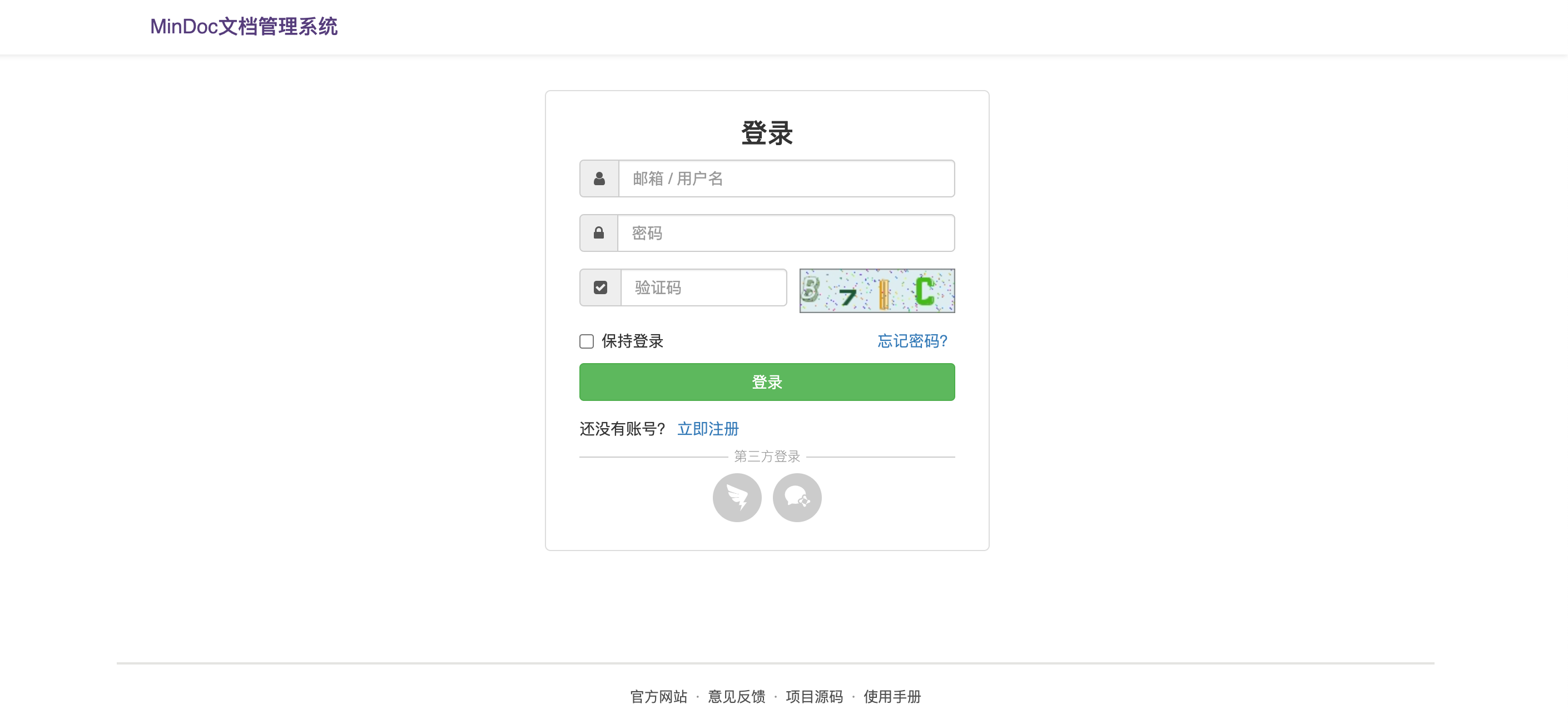
Task: Click the 立即注册 register link
Action: click(x=707, y=429)
